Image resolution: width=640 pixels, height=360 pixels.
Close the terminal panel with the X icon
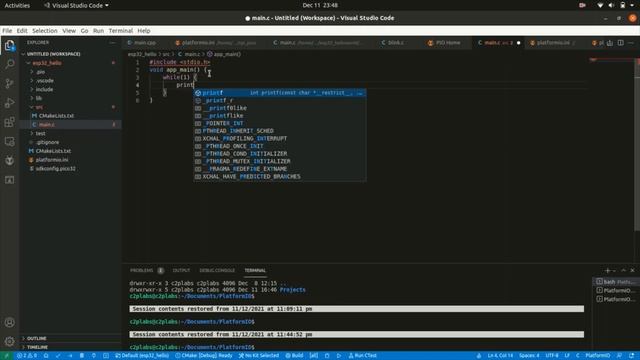point(632,271)
